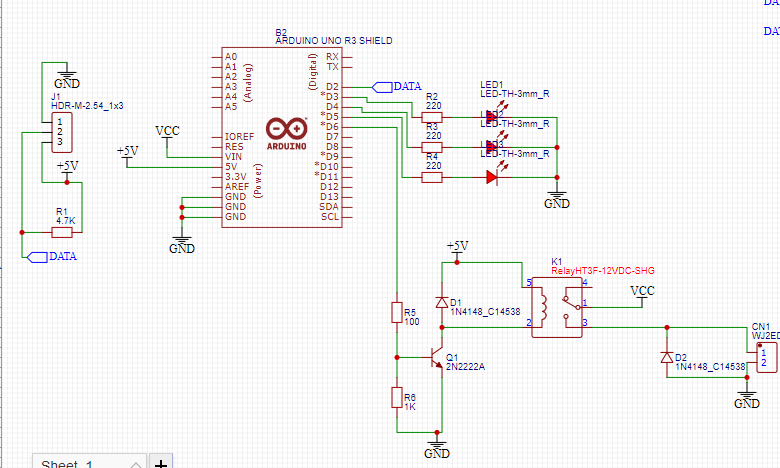Expand the Sheet_1 tab arrow
The width and height of the screenshot is (780, 468).
click(x=136, y=465)
